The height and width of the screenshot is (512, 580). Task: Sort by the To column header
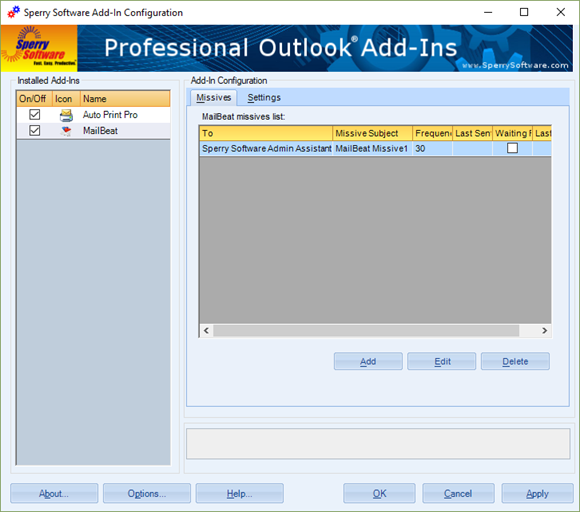pyautogui.click(x=266, y=133)
